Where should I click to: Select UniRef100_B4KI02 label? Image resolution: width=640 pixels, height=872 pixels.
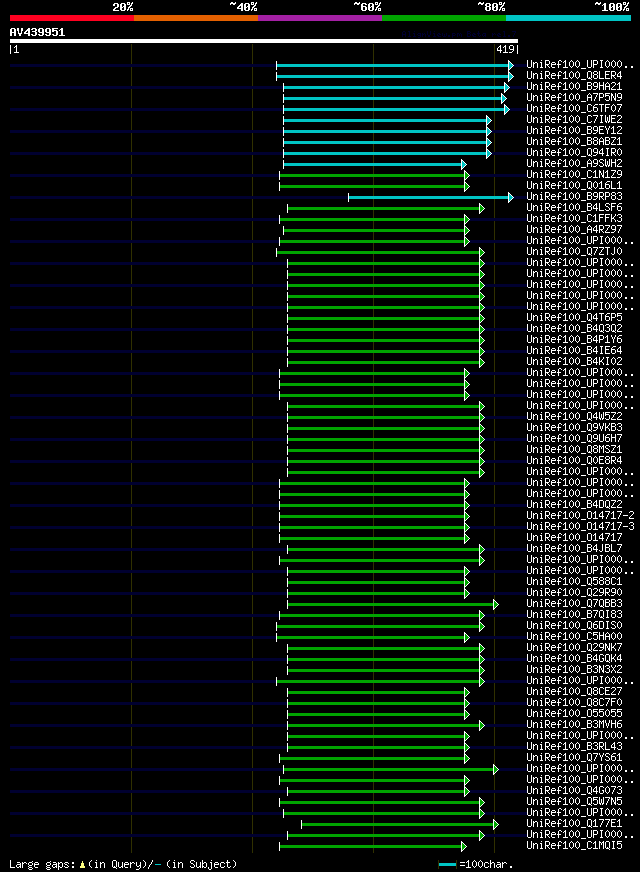pyautogui.click(x=574, y=361)
